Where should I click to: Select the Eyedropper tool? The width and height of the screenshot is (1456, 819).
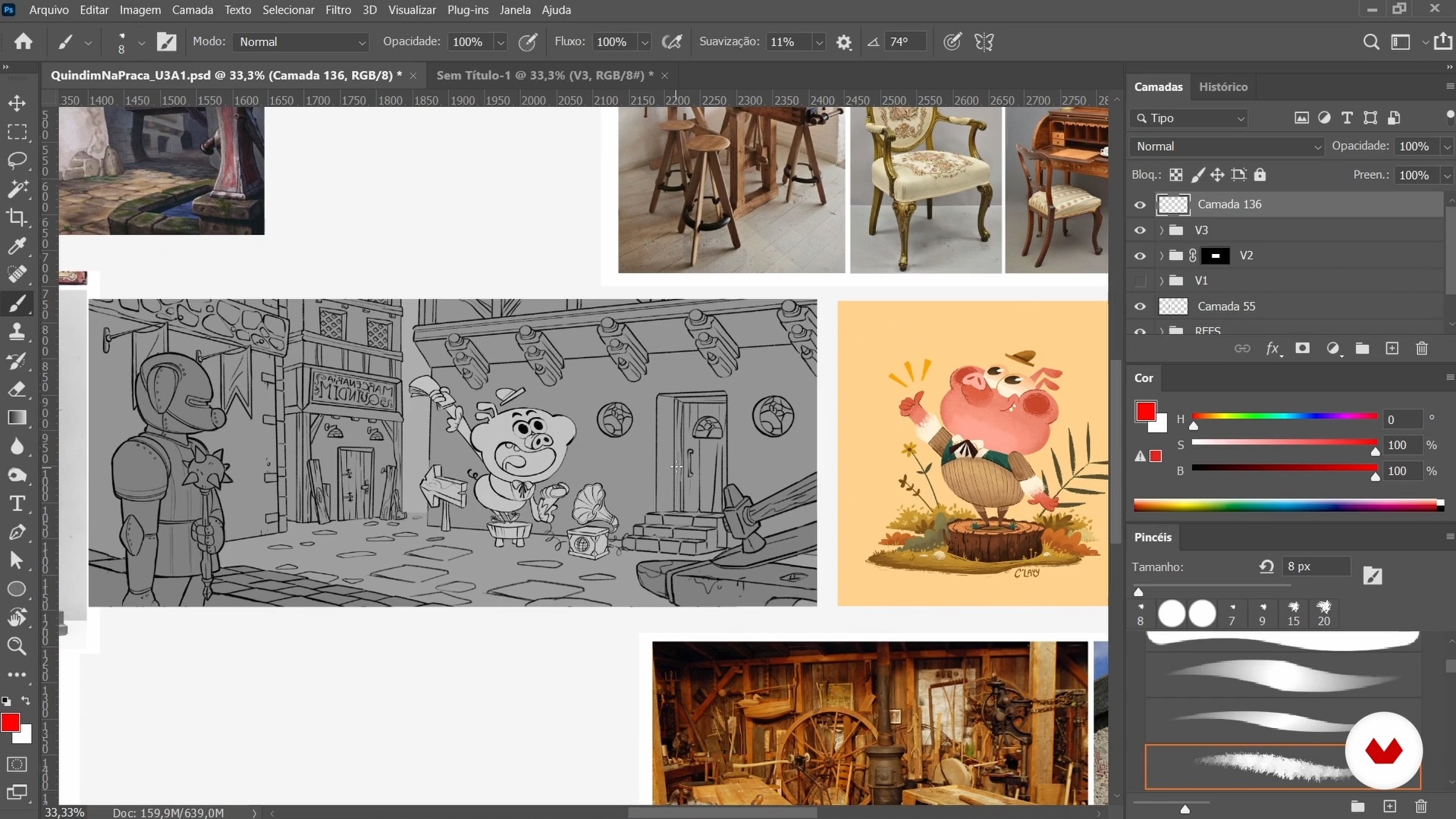(17, 246)
